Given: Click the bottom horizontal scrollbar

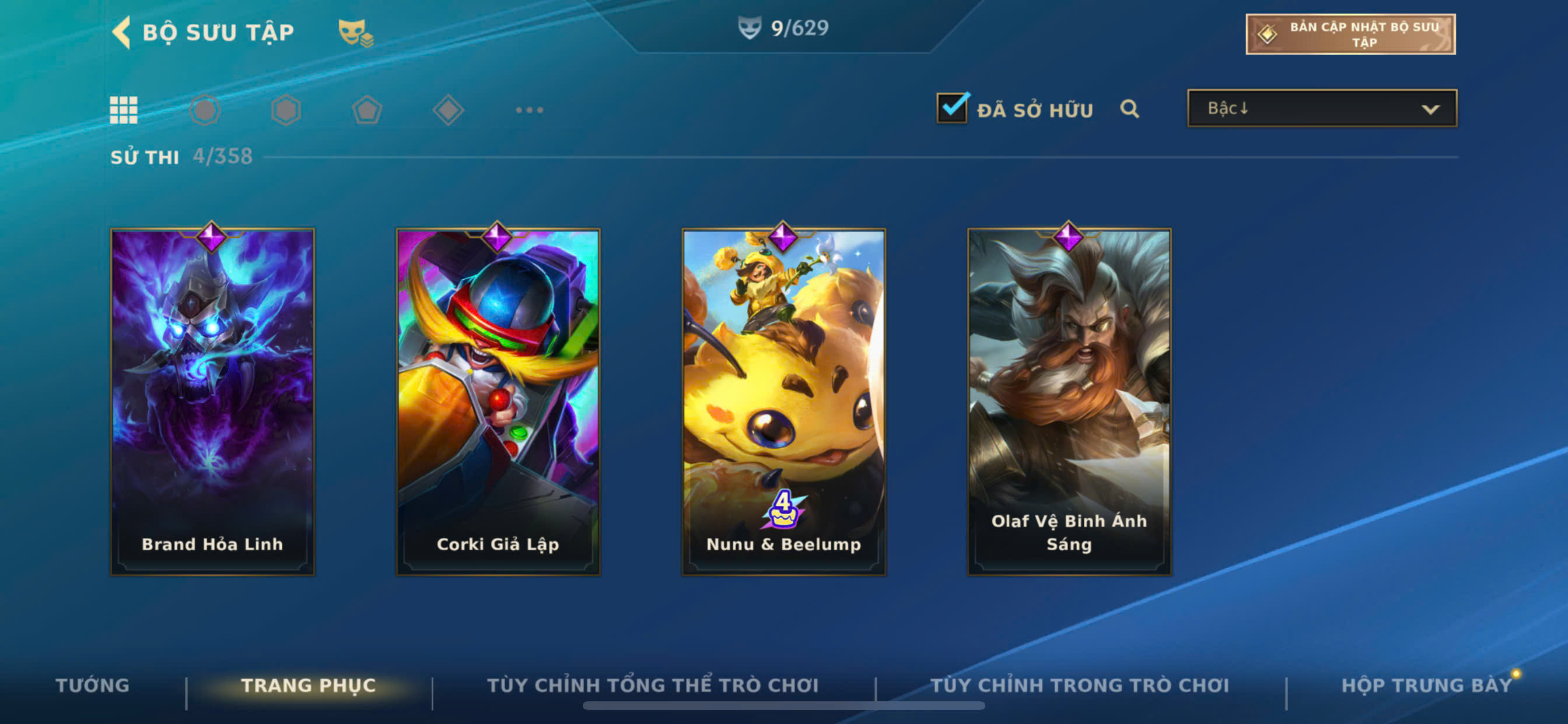Looking at the screenshot, I should [783, 706].
